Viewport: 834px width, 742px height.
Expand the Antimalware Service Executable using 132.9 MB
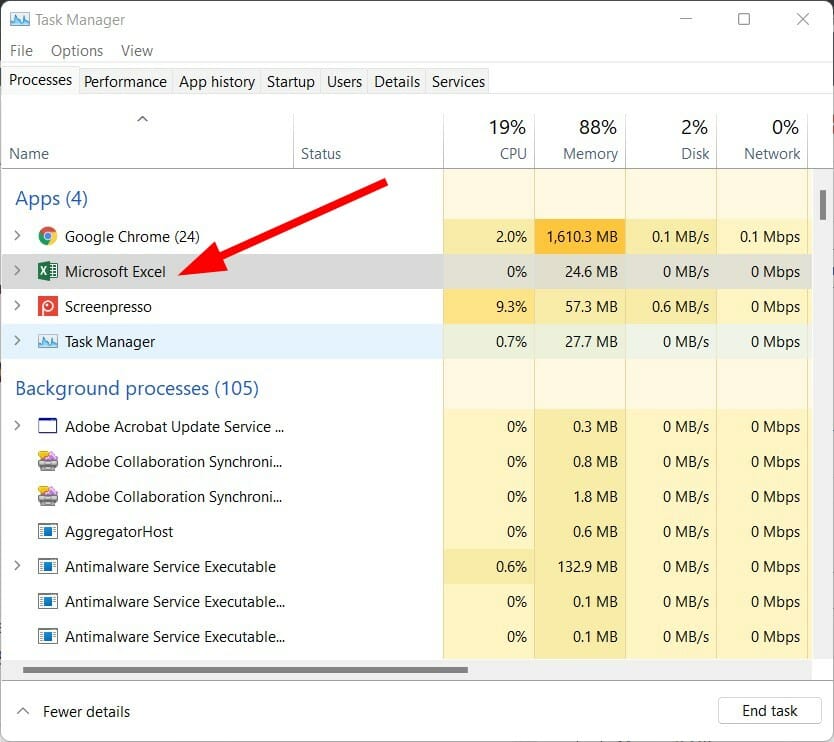[x=18, y=566]
